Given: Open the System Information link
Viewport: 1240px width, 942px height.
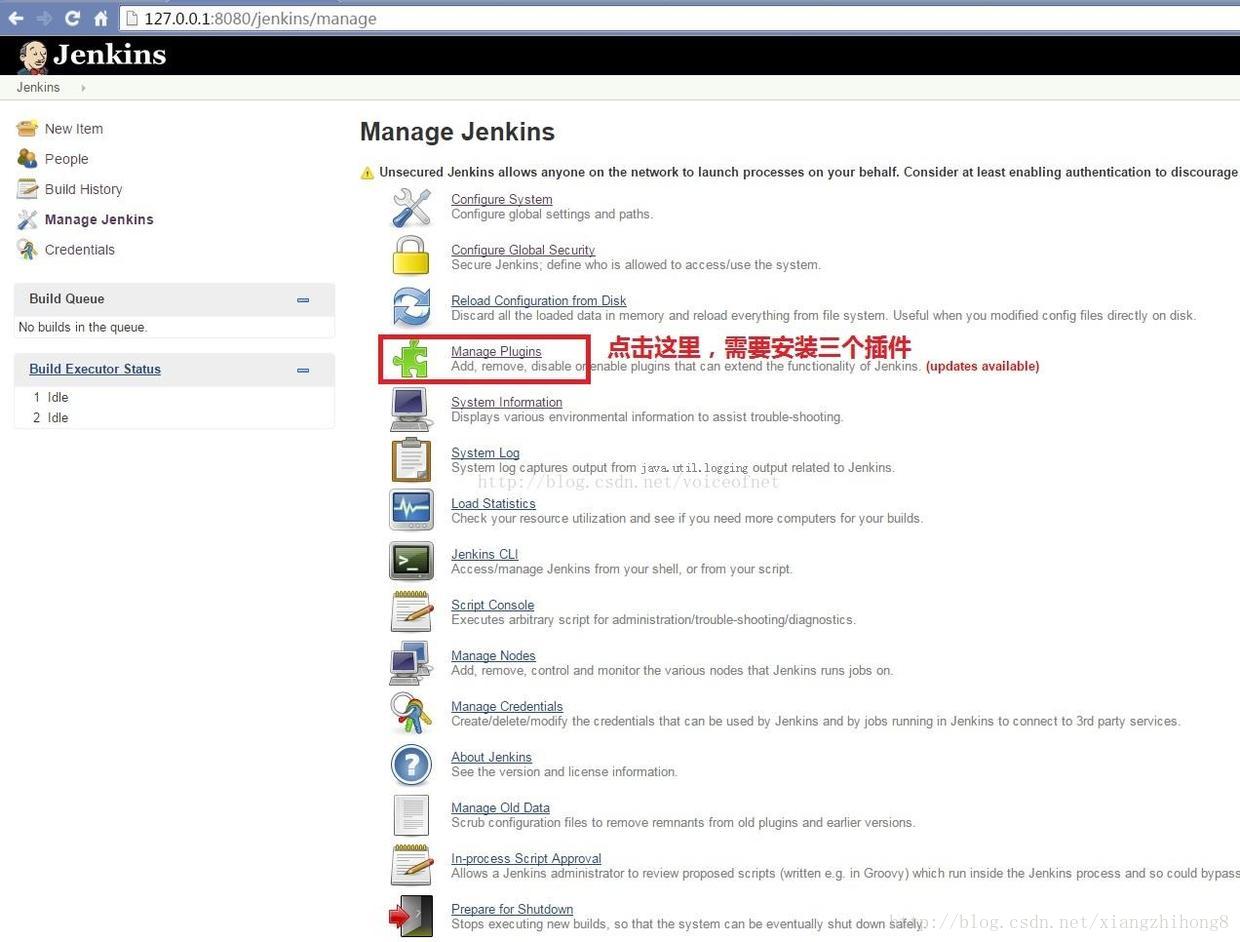Looking at the screenshot, I should pyautogui.click(x=507, y=402).
